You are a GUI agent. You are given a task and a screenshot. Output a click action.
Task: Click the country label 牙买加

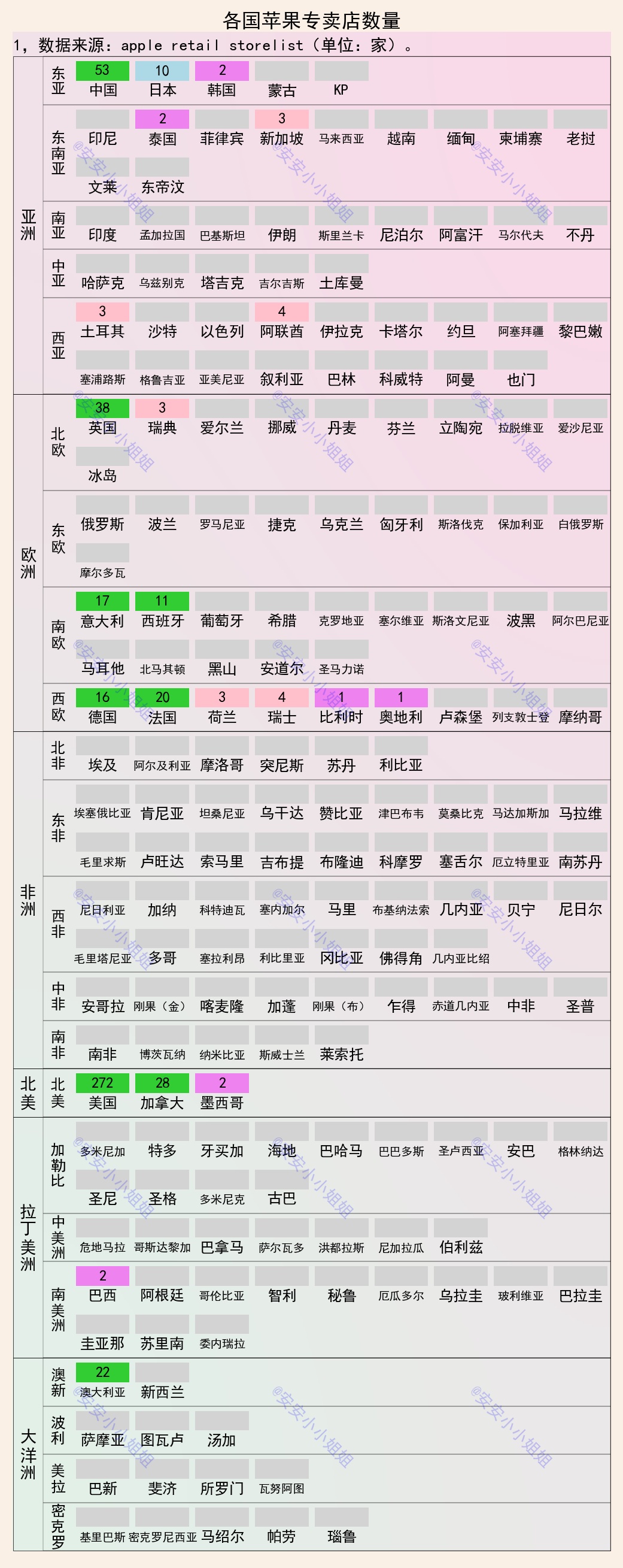[221, 1151]
